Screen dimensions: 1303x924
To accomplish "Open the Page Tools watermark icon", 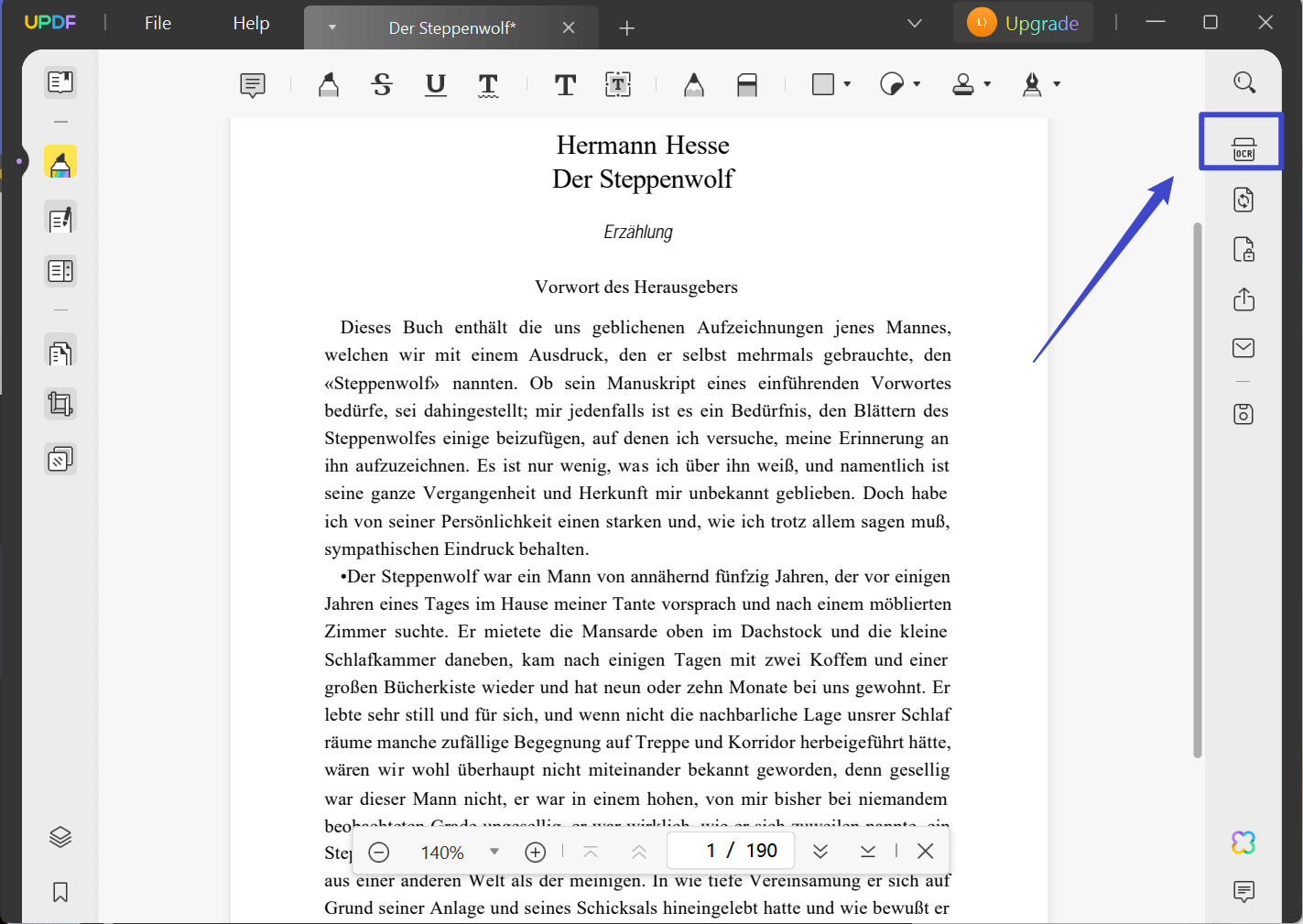I will (x=60, y=459).
